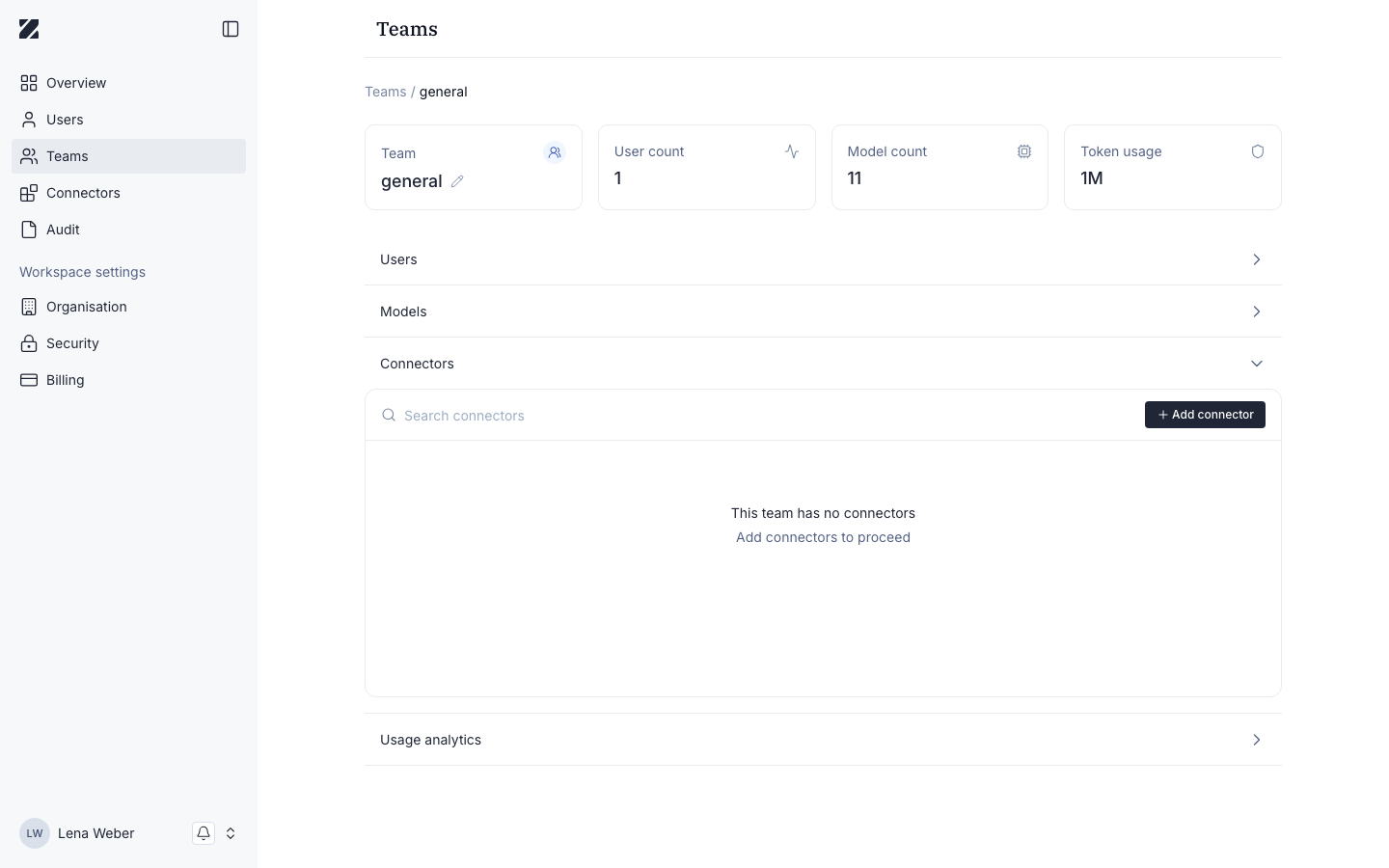The image size is (1389, 868).
Task: Click the Usage analytics label
Action: (x=430, y=740)
